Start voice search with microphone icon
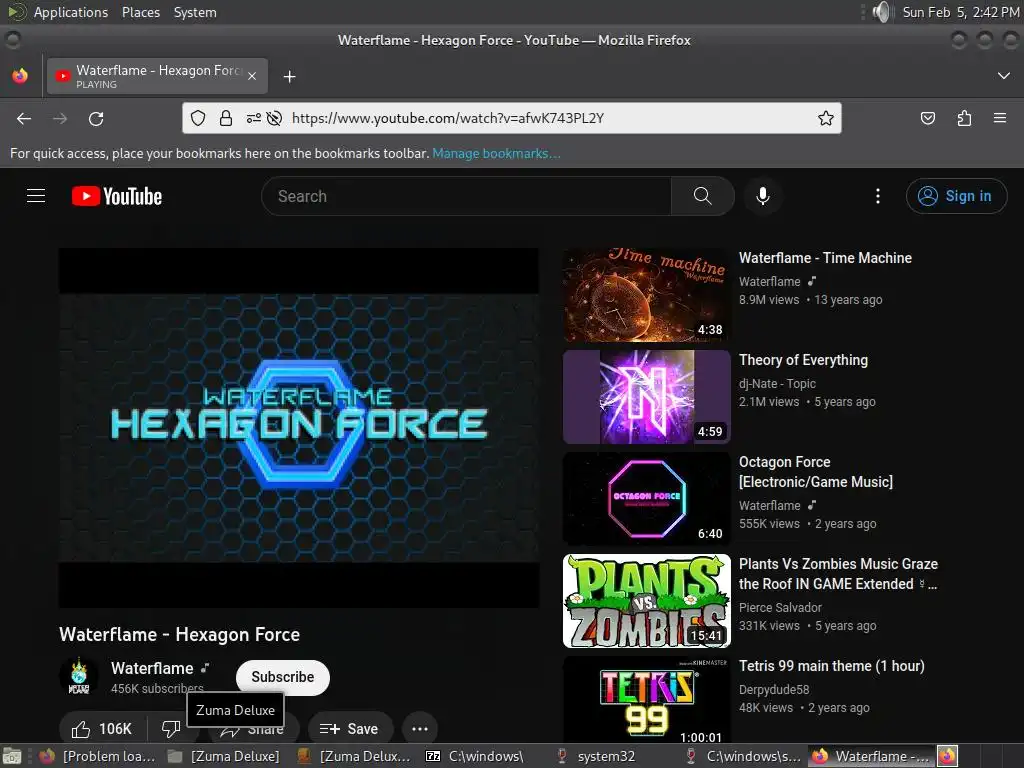The width and height of the screenshot is (1024, 768). click(762, 196)
